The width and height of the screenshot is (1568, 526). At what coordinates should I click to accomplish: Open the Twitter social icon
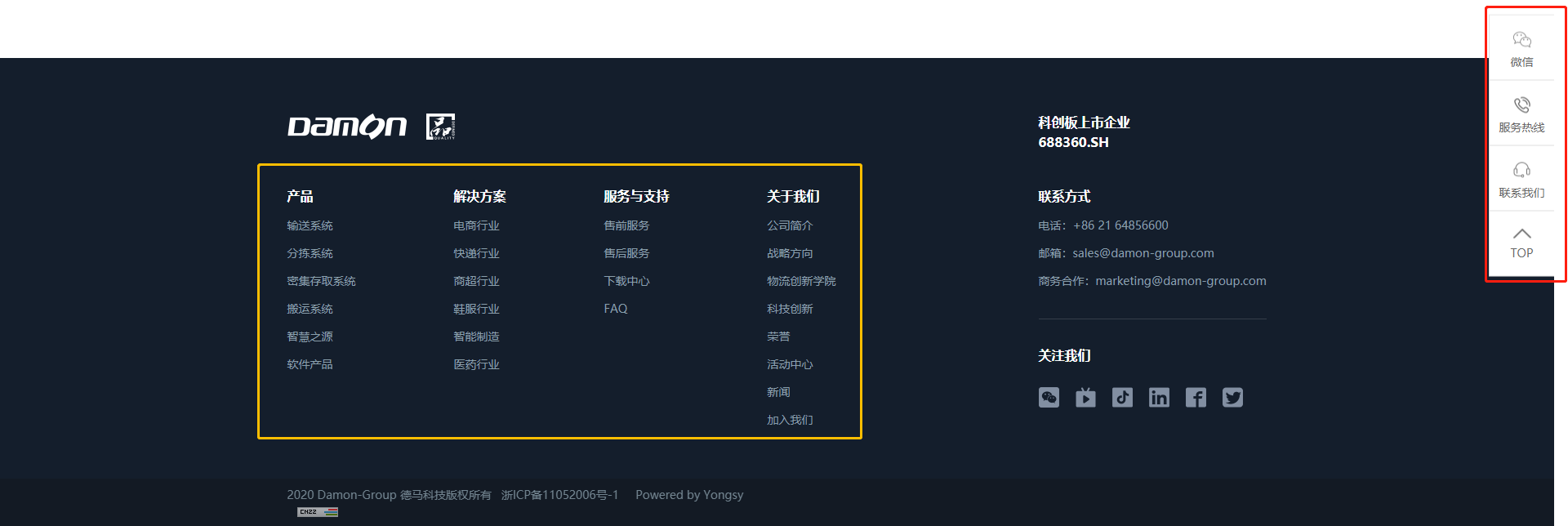point(1232,398)
